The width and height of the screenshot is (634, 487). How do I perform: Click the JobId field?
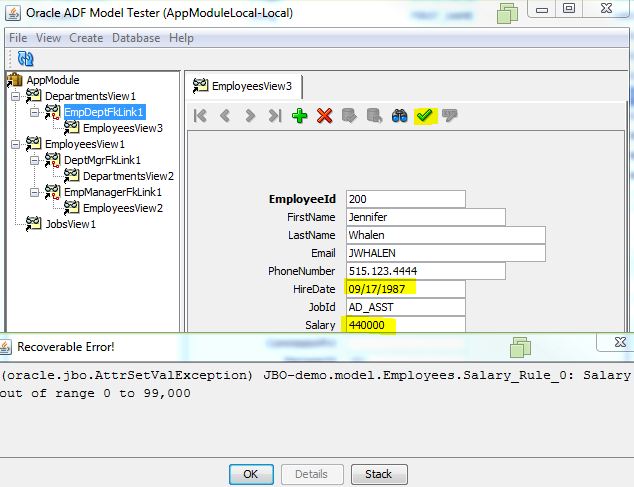[406, 307]
